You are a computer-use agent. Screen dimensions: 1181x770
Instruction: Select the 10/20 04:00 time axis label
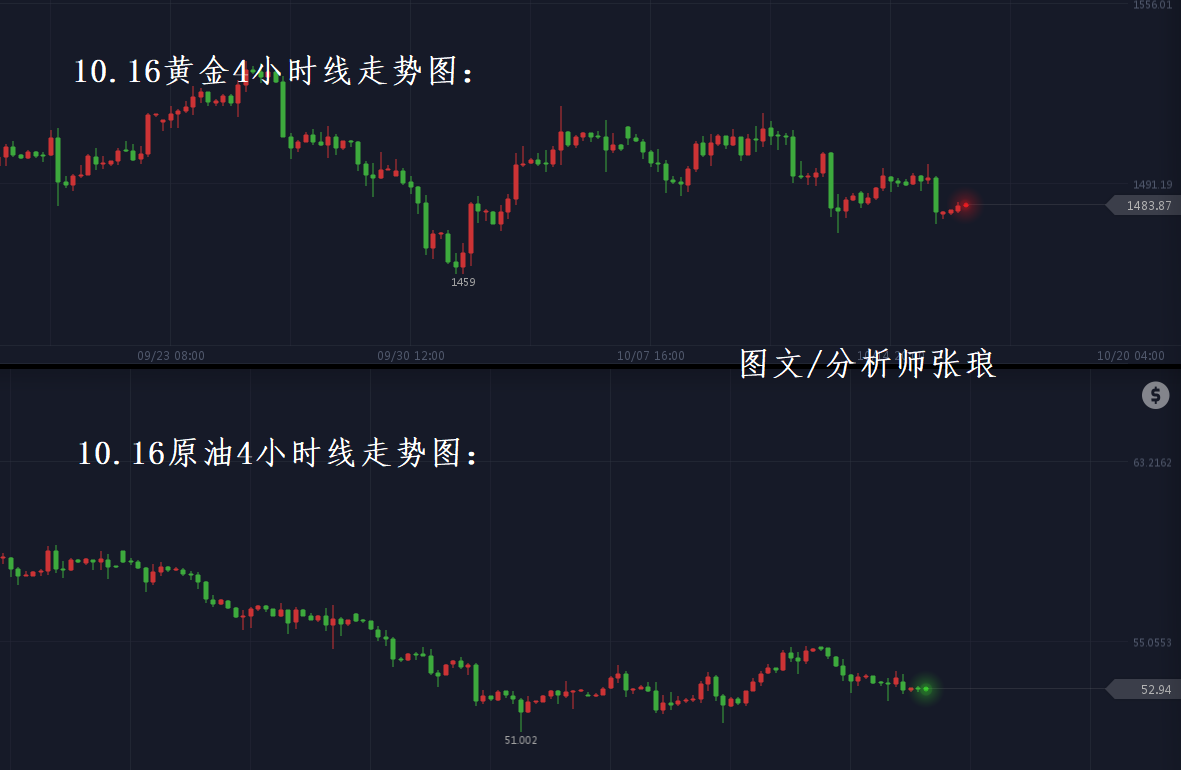(x=1131, y=355)
